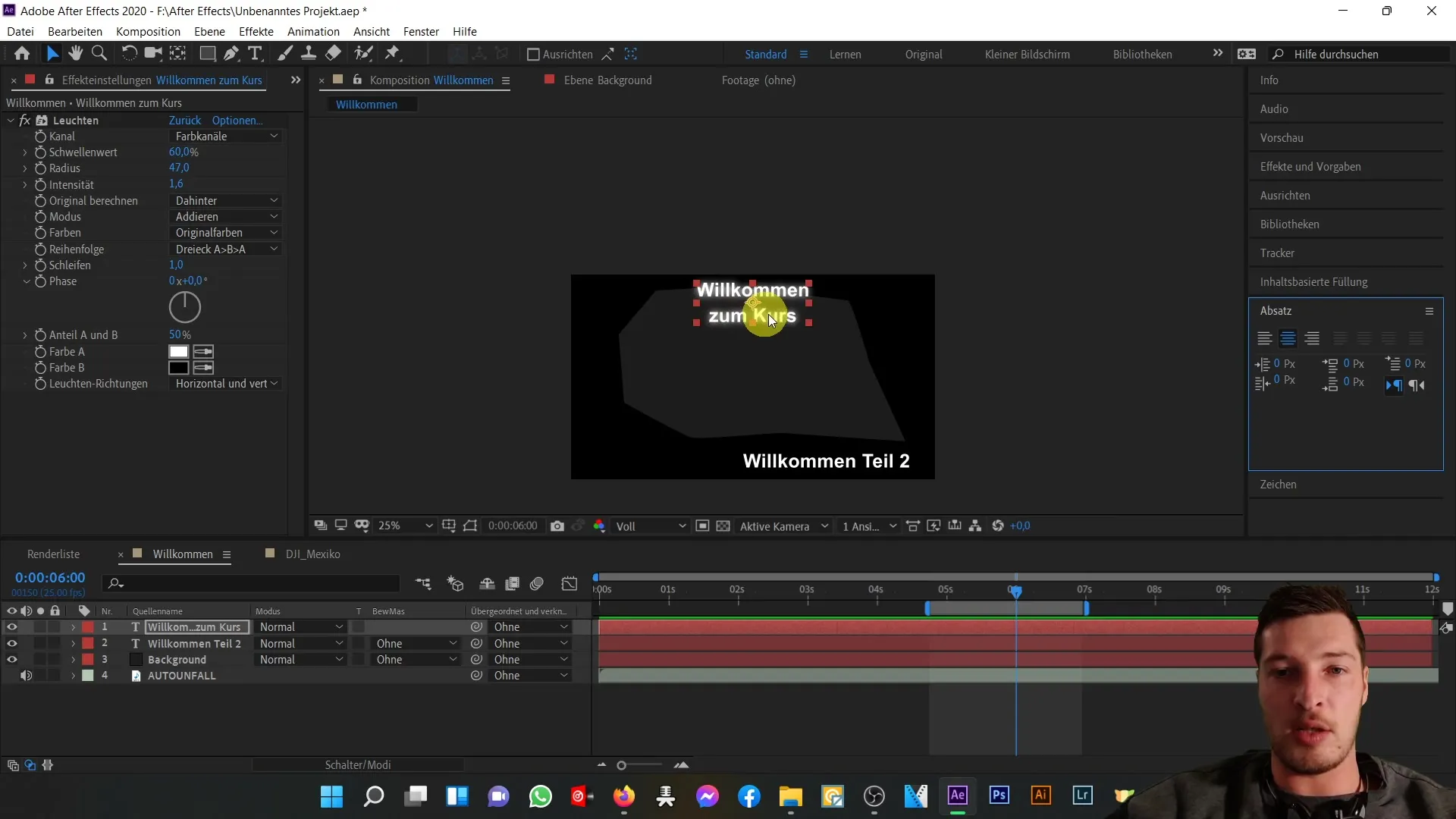This screenshot has height=819, width=1456.
Task: Open WhatsApp from the taskbar
Action: 541,796
